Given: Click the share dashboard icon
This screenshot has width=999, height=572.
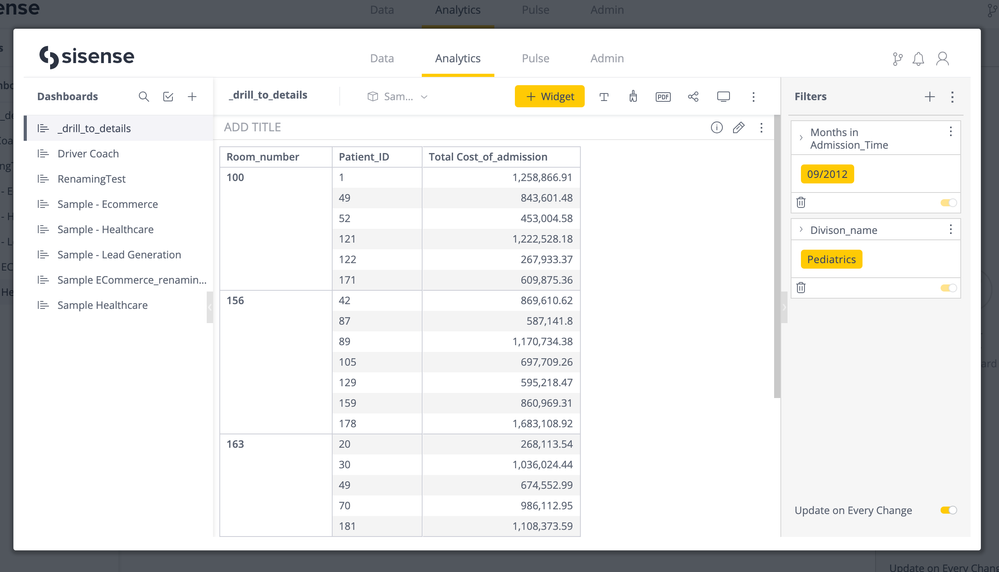Looking at the screenshot, I should pos(693,97).
